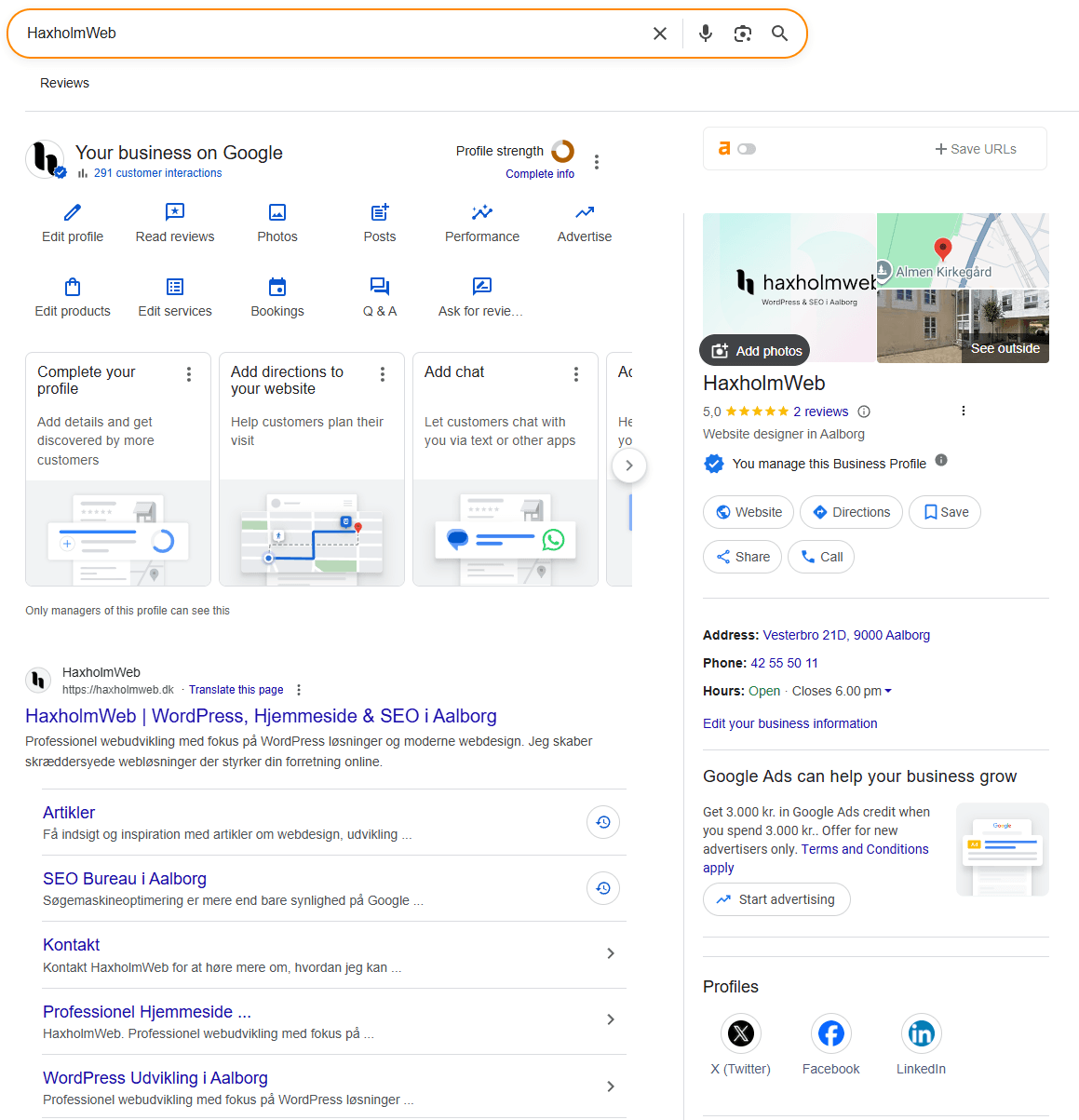This screenshot has height=1120, width=1079.
Task: Open the Photos section icon
Action: 276,213
